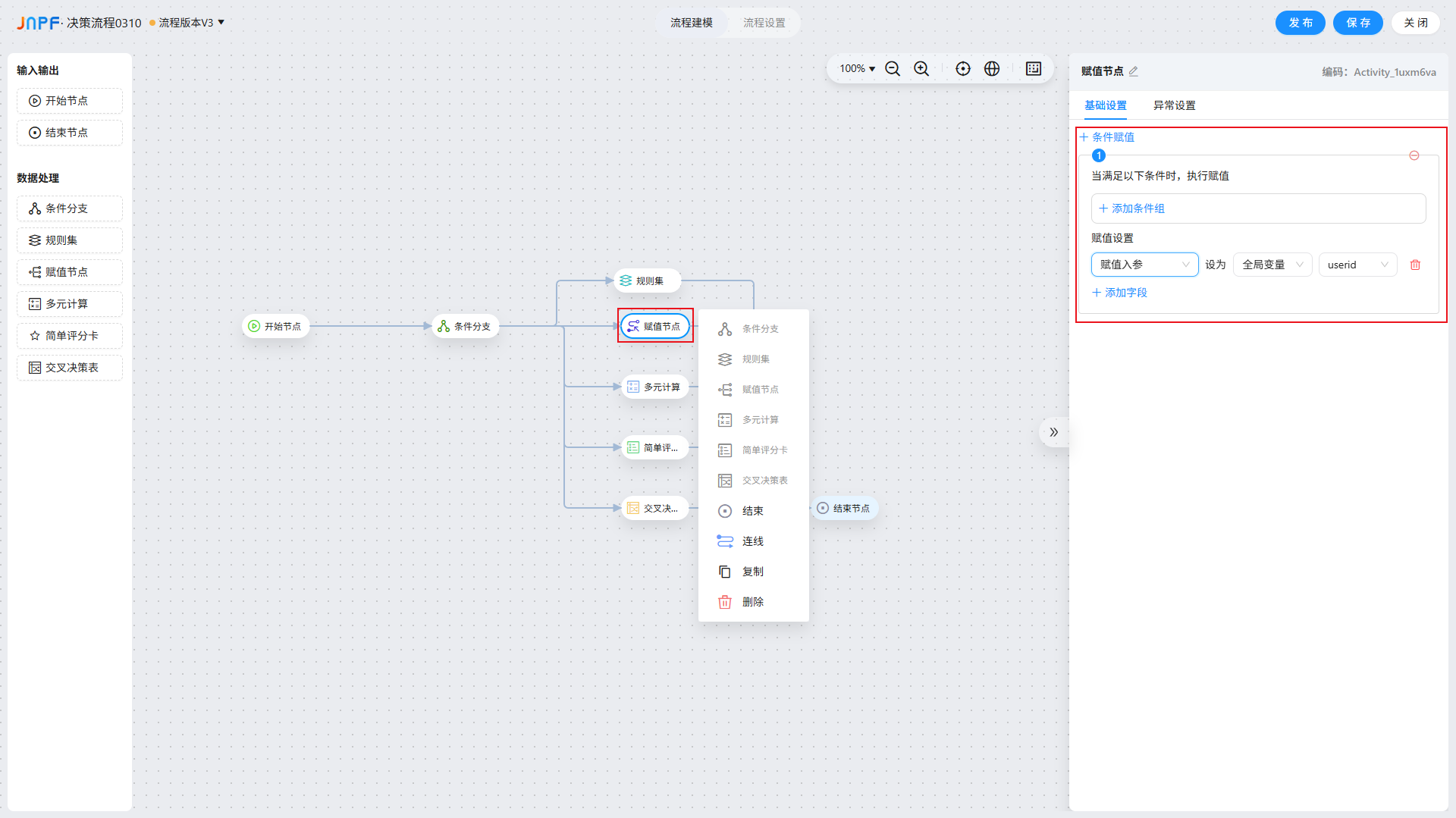Collapse right panel with double-chevron button

[x=1053, y=432]
